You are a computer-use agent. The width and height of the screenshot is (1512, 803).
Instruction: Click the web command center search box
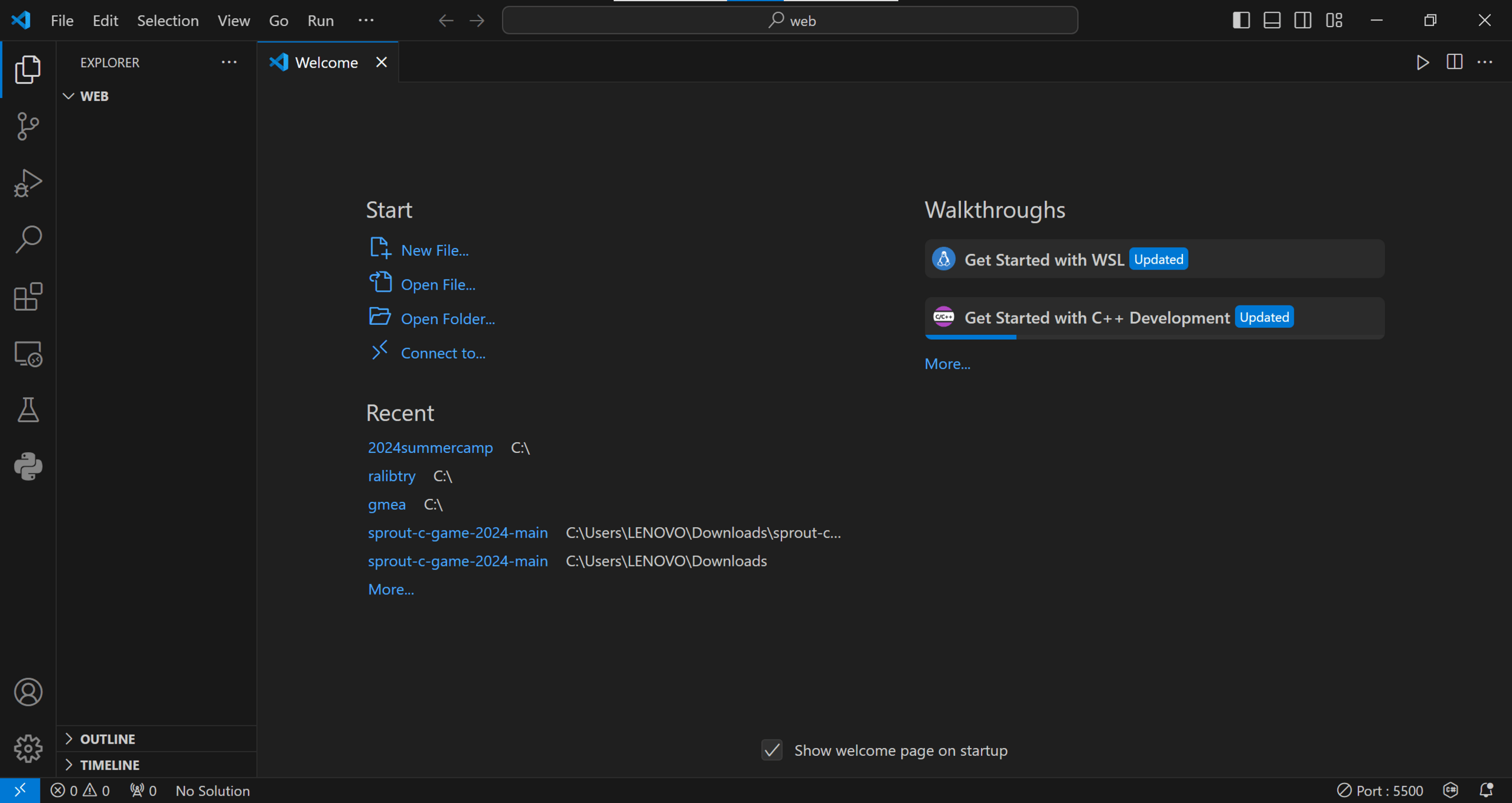pyautogui.click(x=790, y=21)
